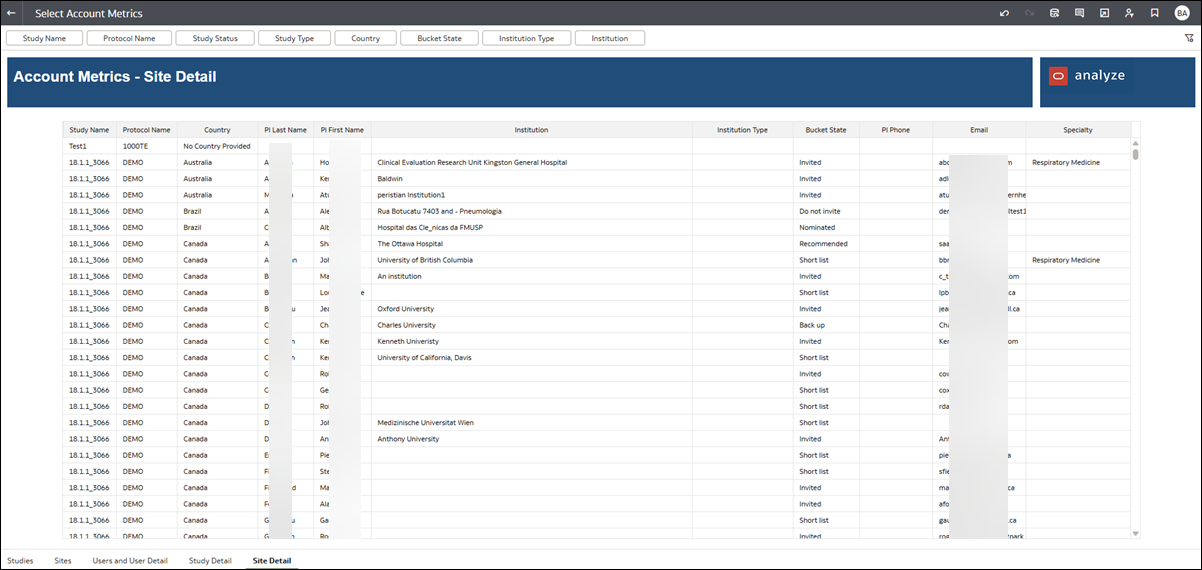Viewport: 1202px width, 570px height.
Task: Open the comments/notes icon
Action: coord(1079,13)
